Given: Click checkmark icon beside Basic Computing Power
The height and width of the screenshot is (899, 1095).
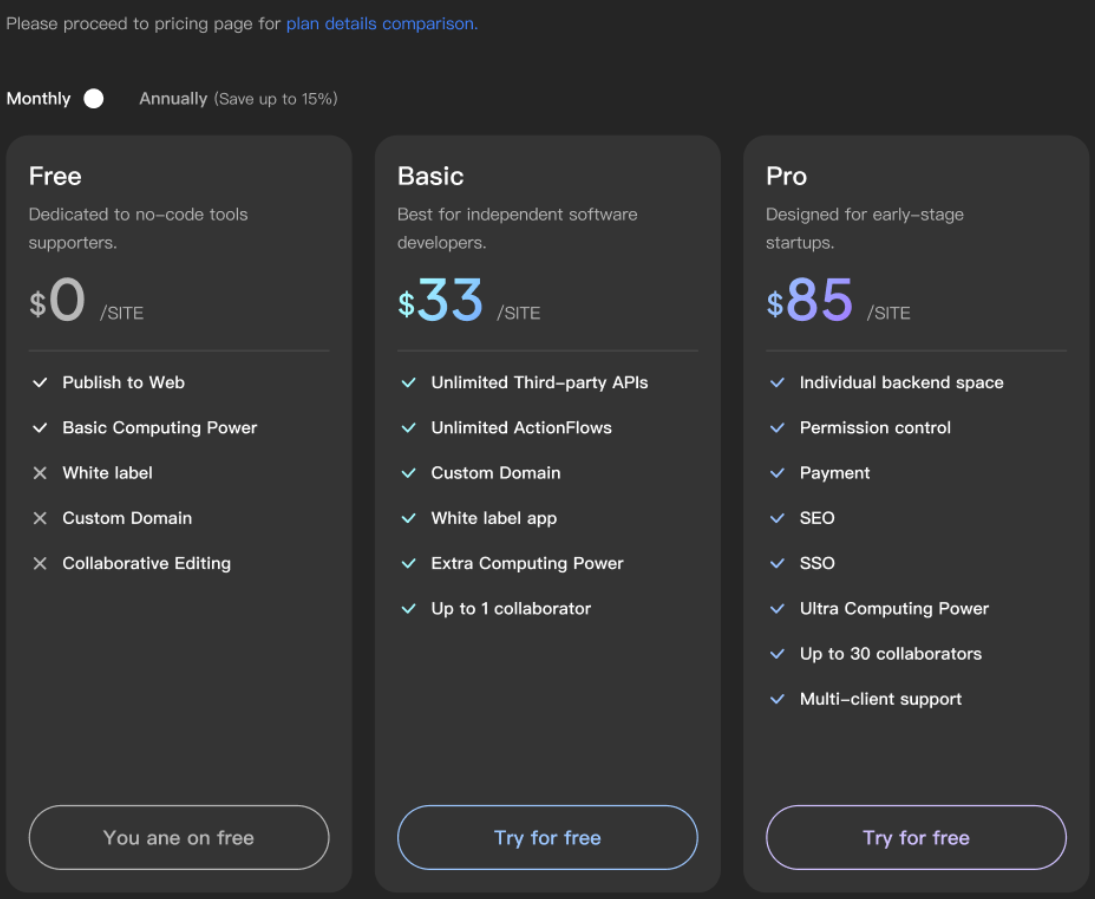Looking at the screenshot, I should pos(40,427).
